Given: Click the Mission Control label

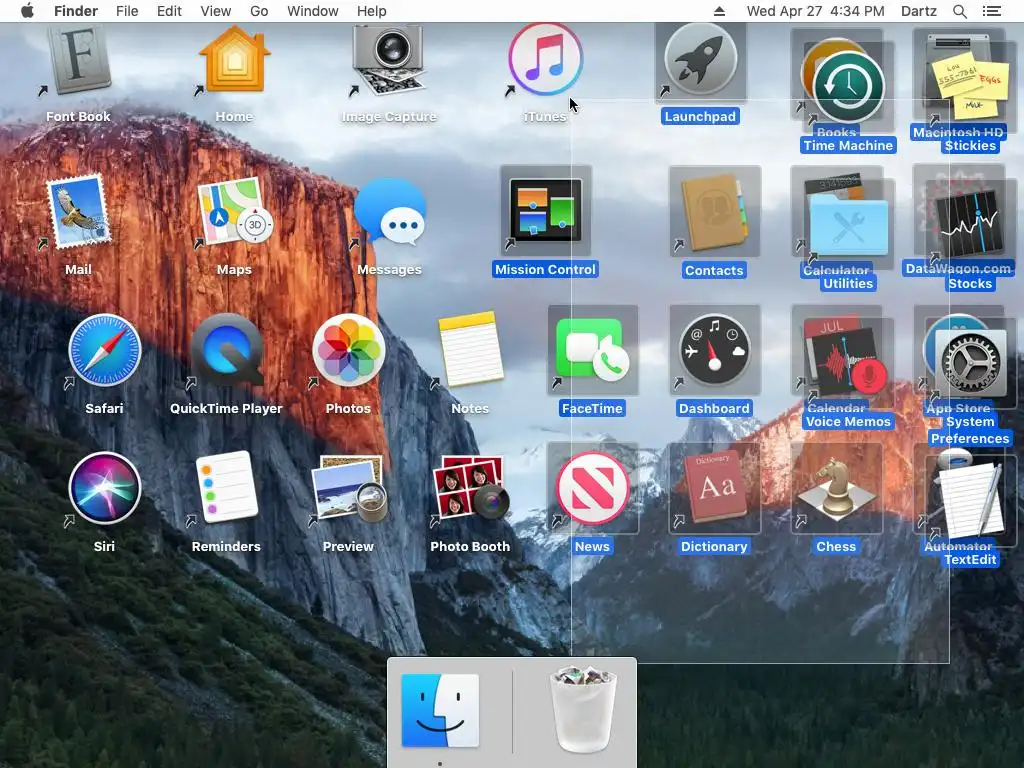Looking at the screenshot, I should (545, 269).
